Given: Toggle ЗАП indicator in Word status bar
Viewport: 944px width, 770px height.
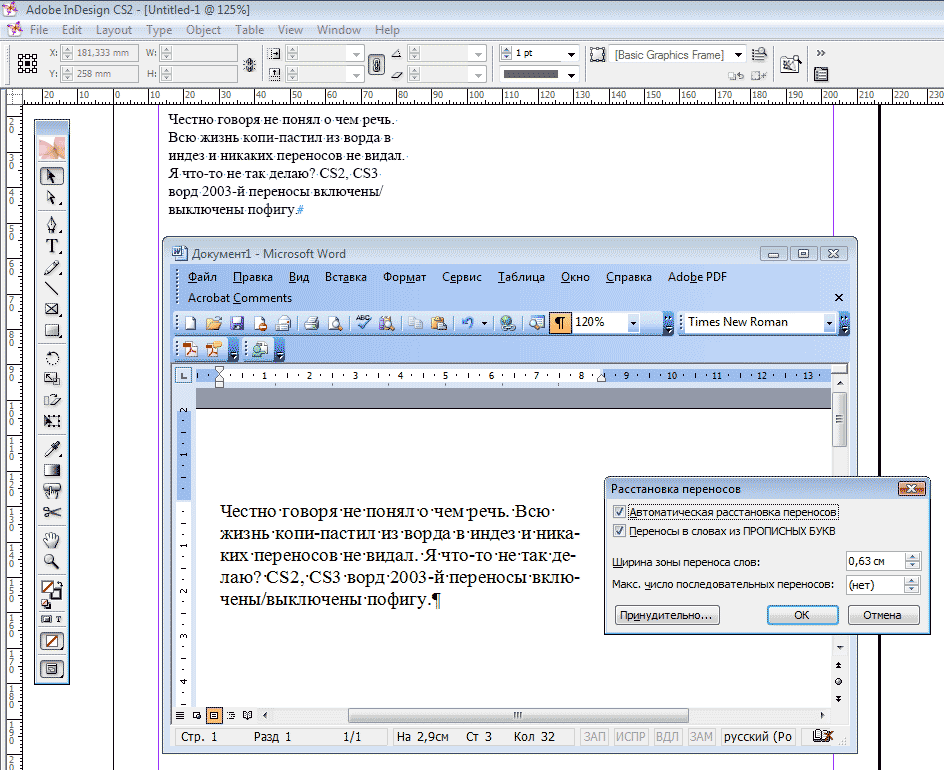Looking at the screenshot, I should pos(594,736).
